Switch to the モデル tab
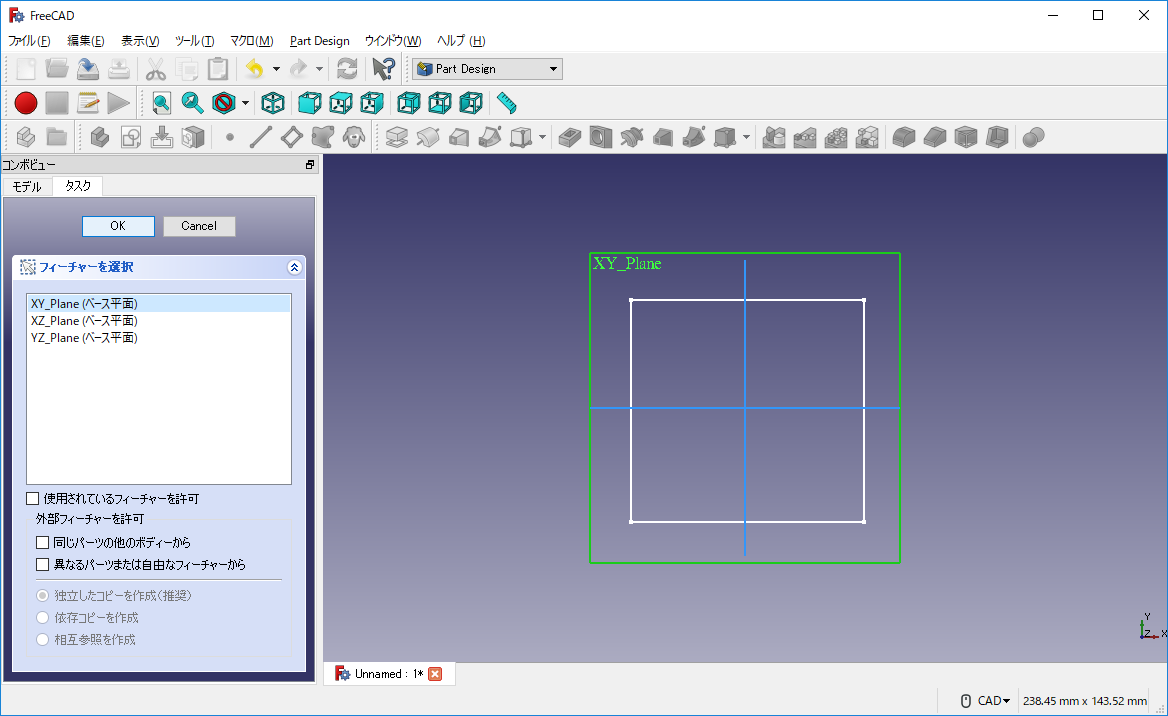This screenshot has height=716, width=1168. click(x=28, y=186)
